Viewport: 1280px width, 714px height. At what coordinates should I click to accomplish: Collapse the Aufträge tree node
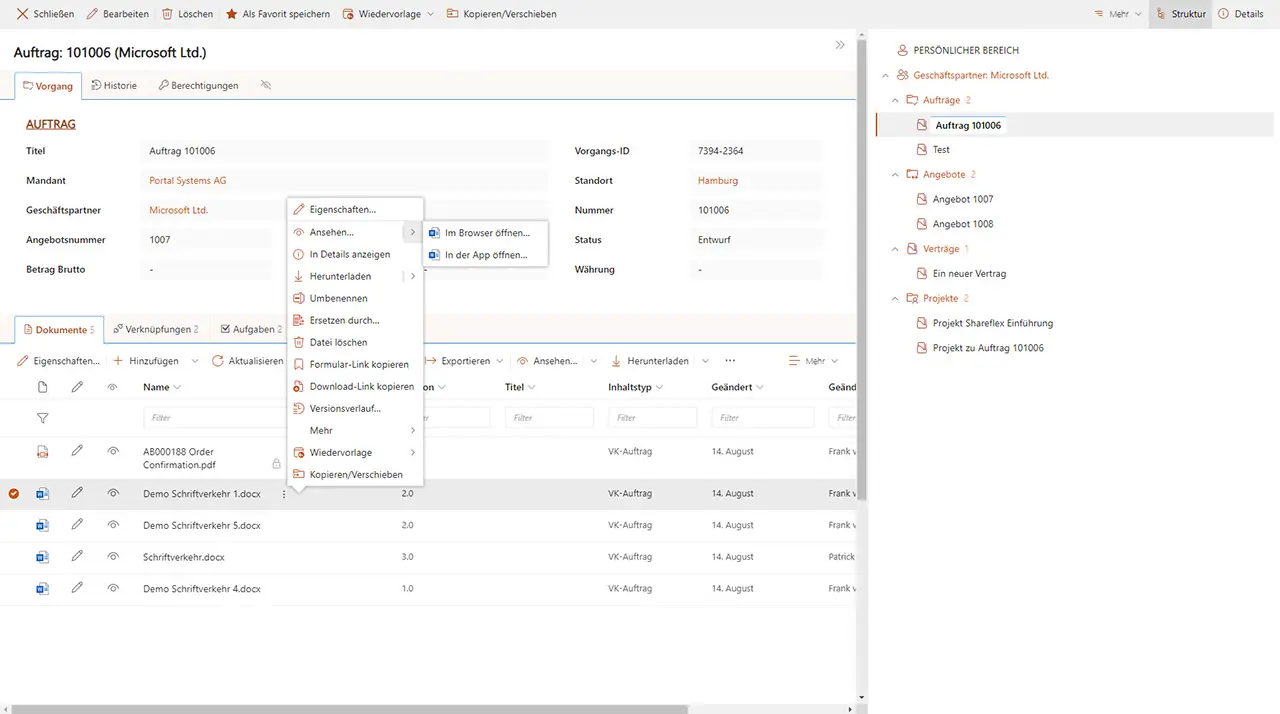(x=895, y=100)
